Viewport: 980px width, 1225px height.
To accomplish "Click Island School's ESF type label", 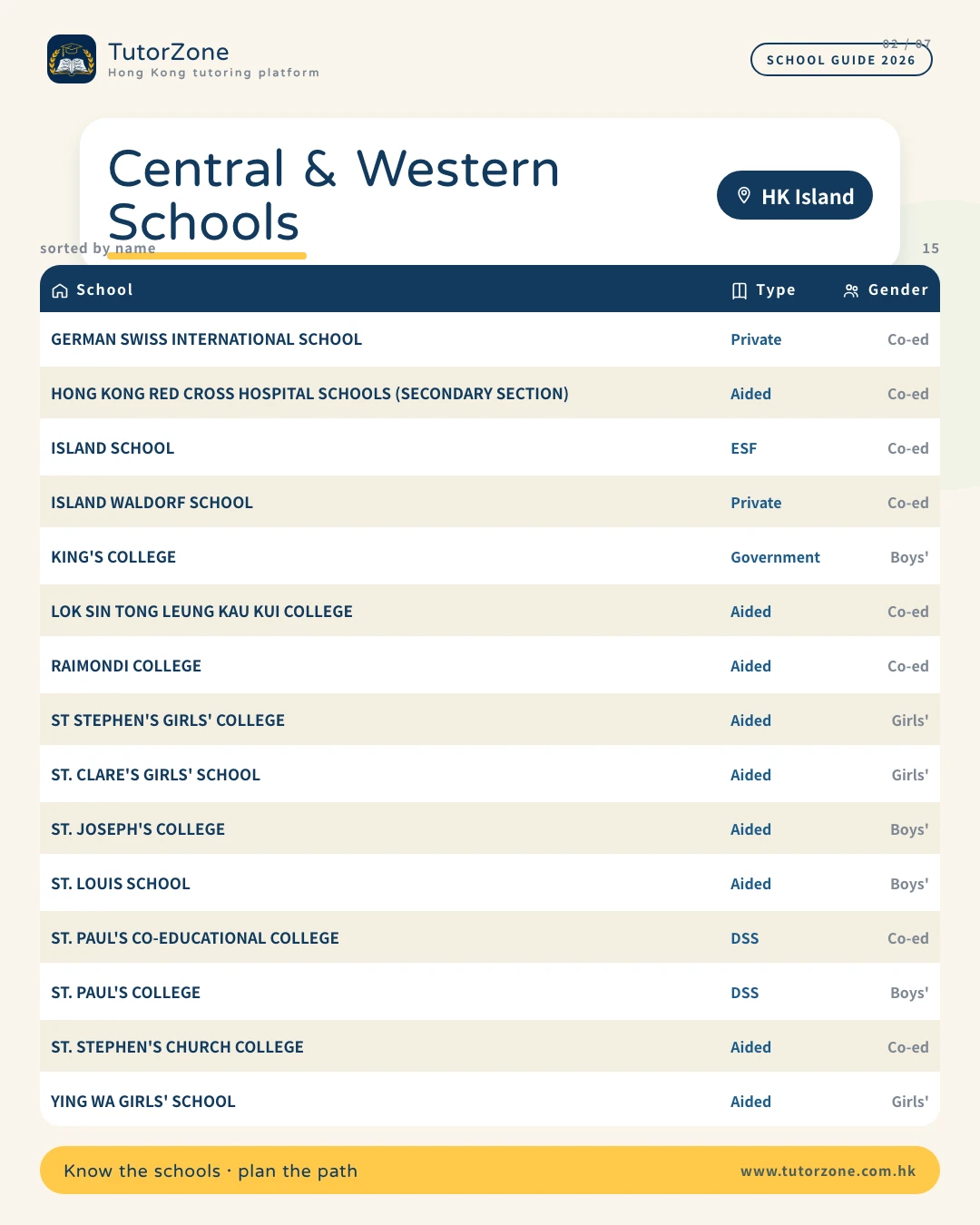I will click(743, 448).
